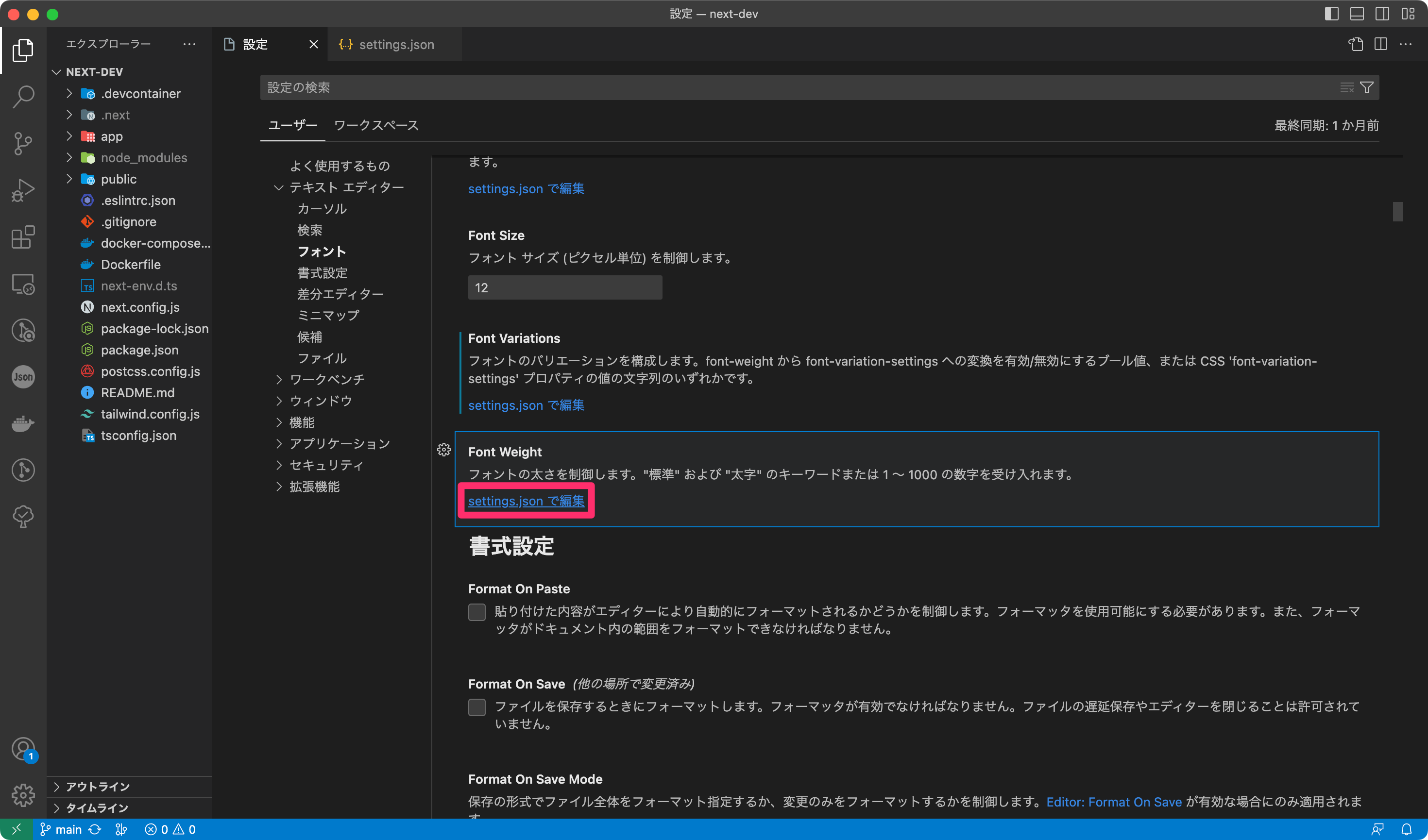Open the Editor: Format On Save link
This screenshot has height=840, width=1428.
click(x=1114, y=802)
